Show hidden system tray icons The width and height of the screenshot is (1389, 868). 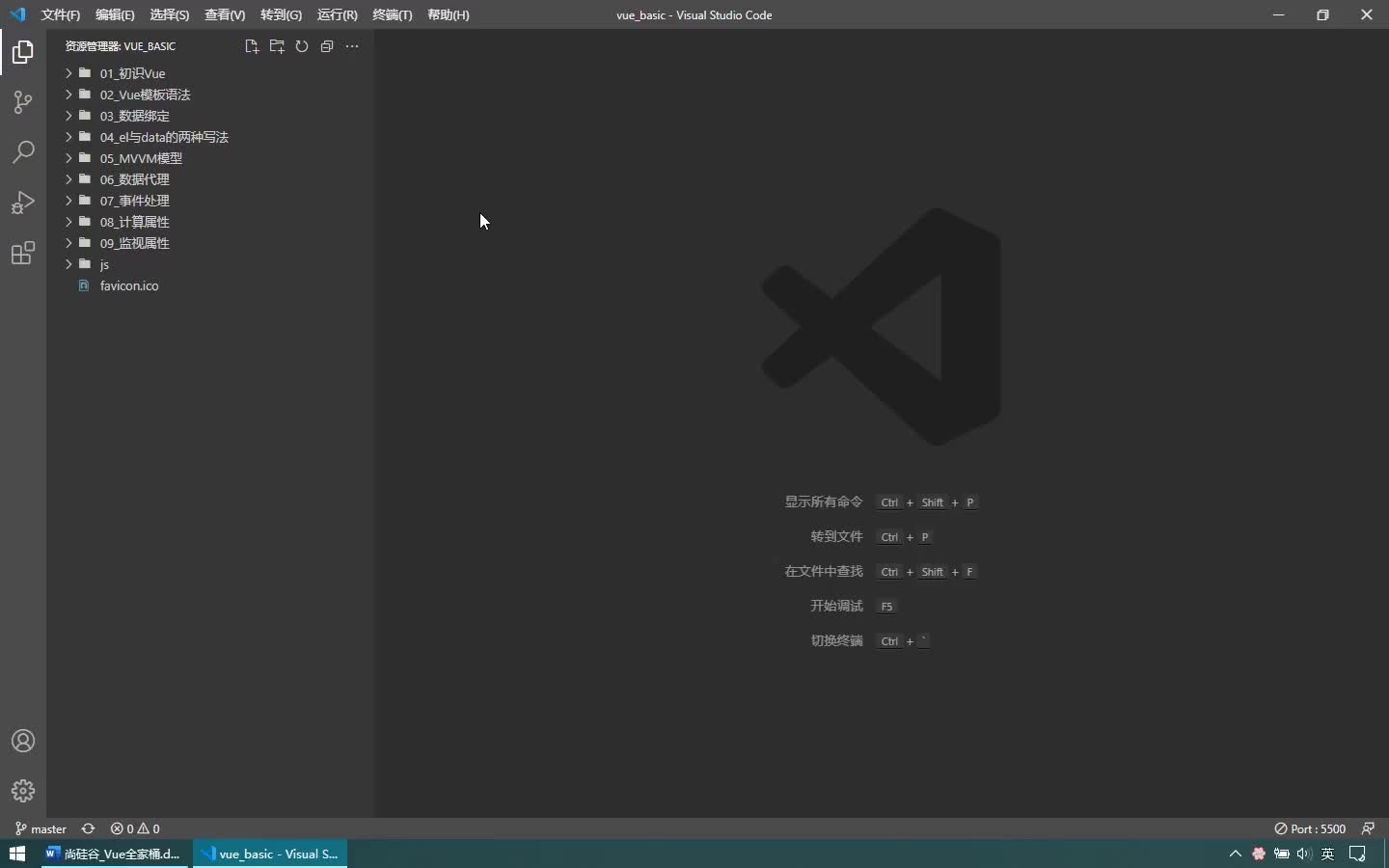pyautogui.click(x=1236, y=854)
